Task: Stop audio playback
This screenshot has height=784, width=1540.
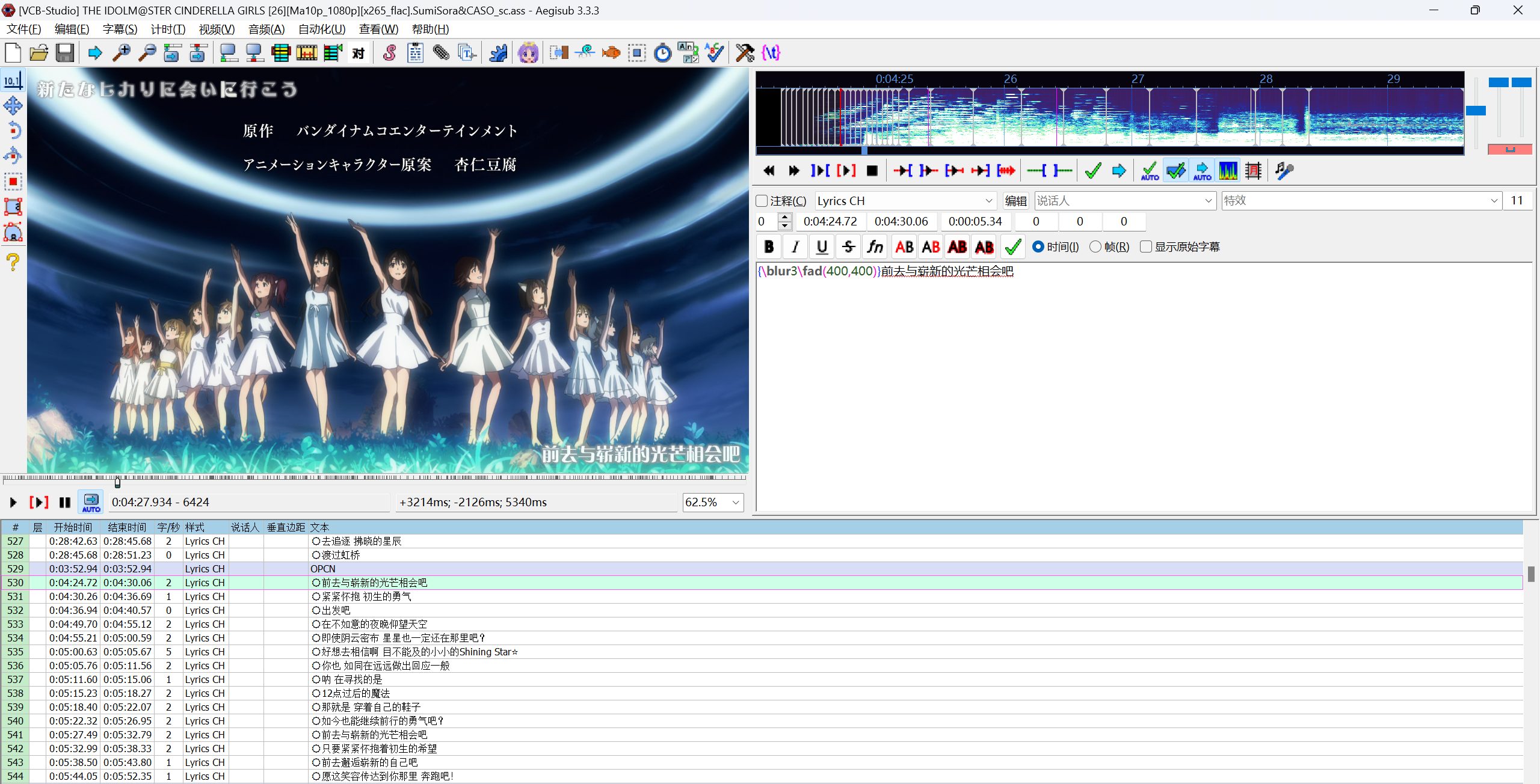Action: (872, 171)
